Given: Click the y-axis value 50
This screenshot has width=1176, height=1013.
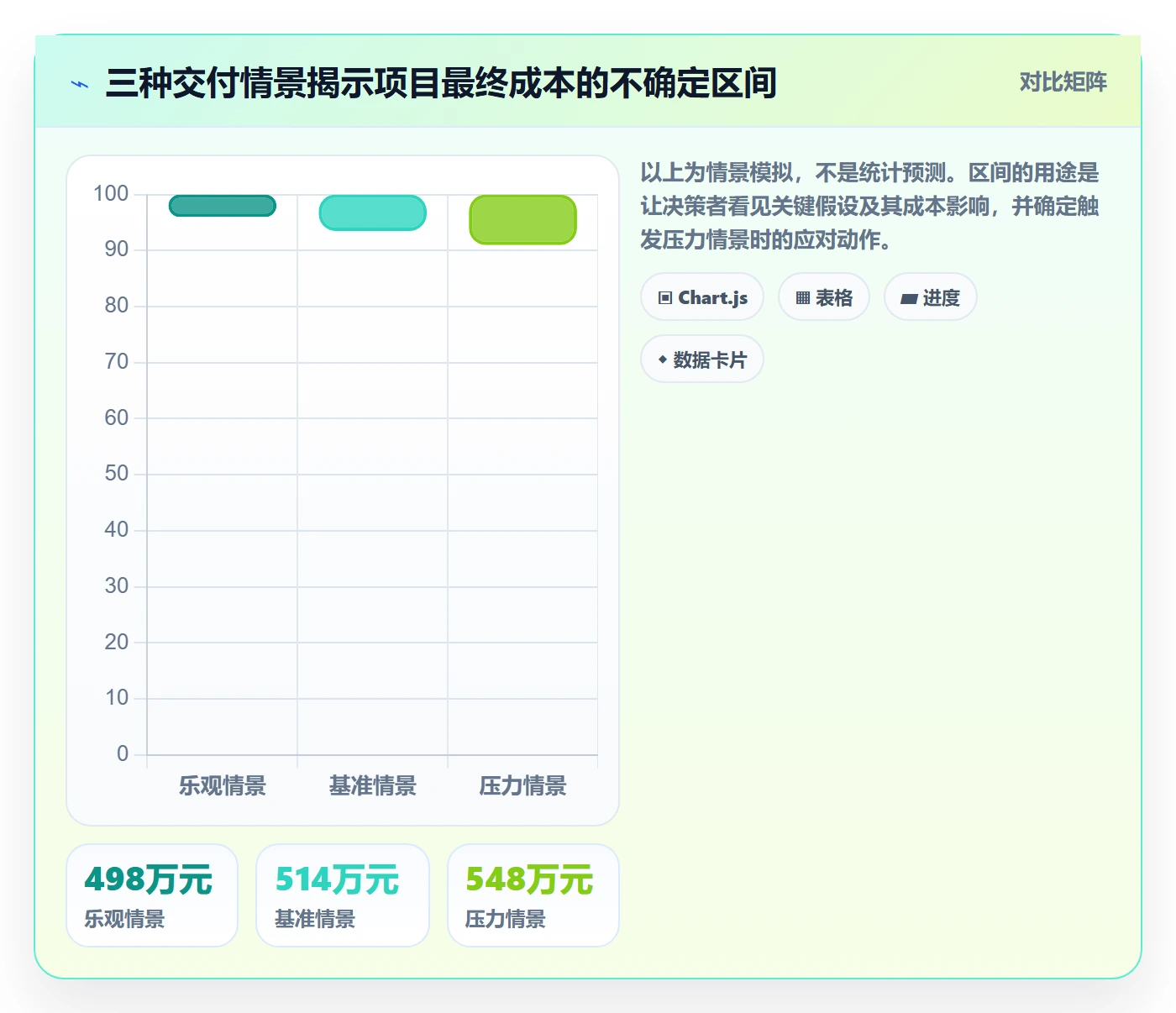Looking at the screenshot, I should [x=117, y=474].
